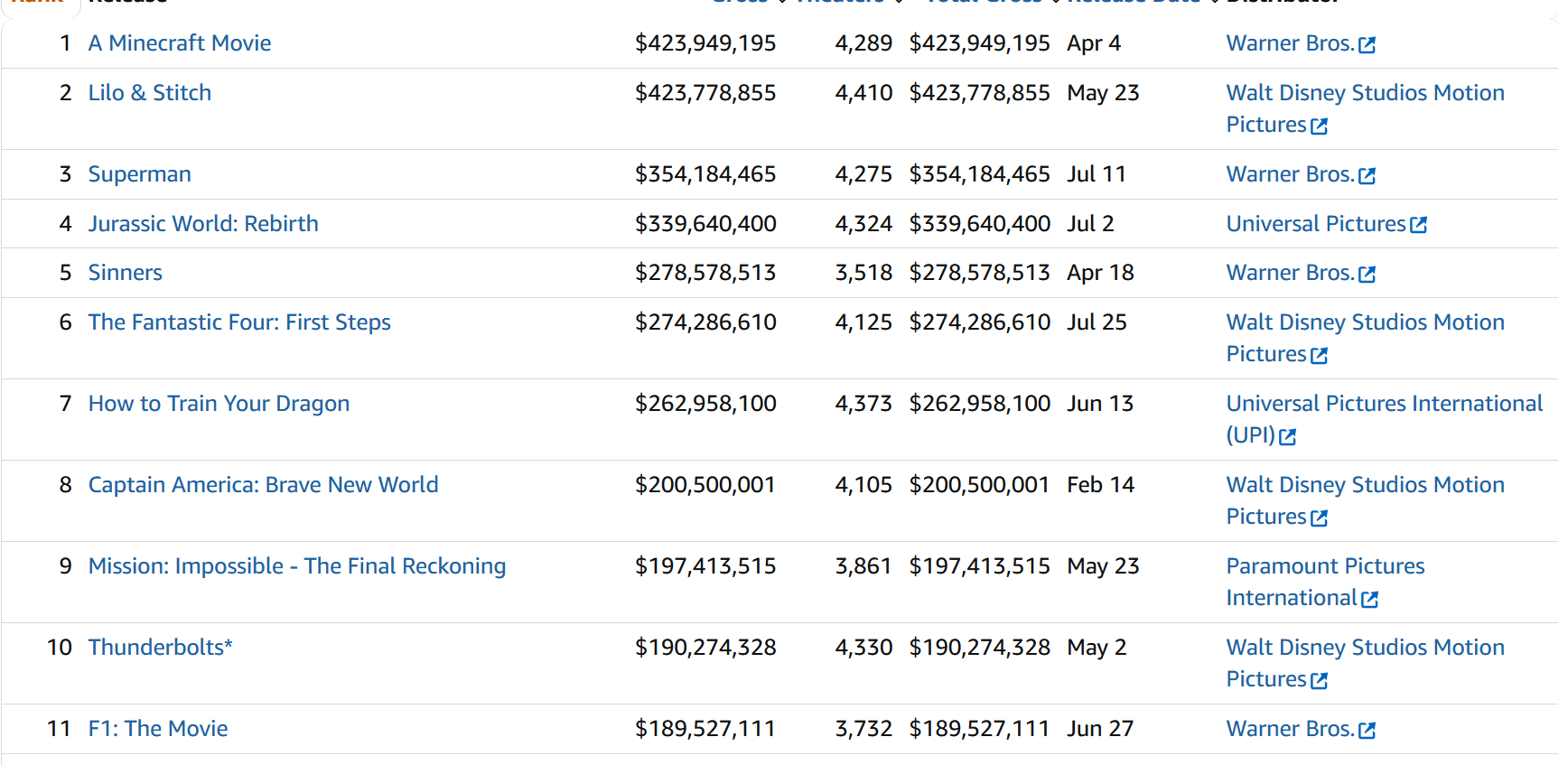Open Walt Disney Studios link for Fantastic Four
The width and height of the screenshot is (1568, 765).
pos(1365,338)
